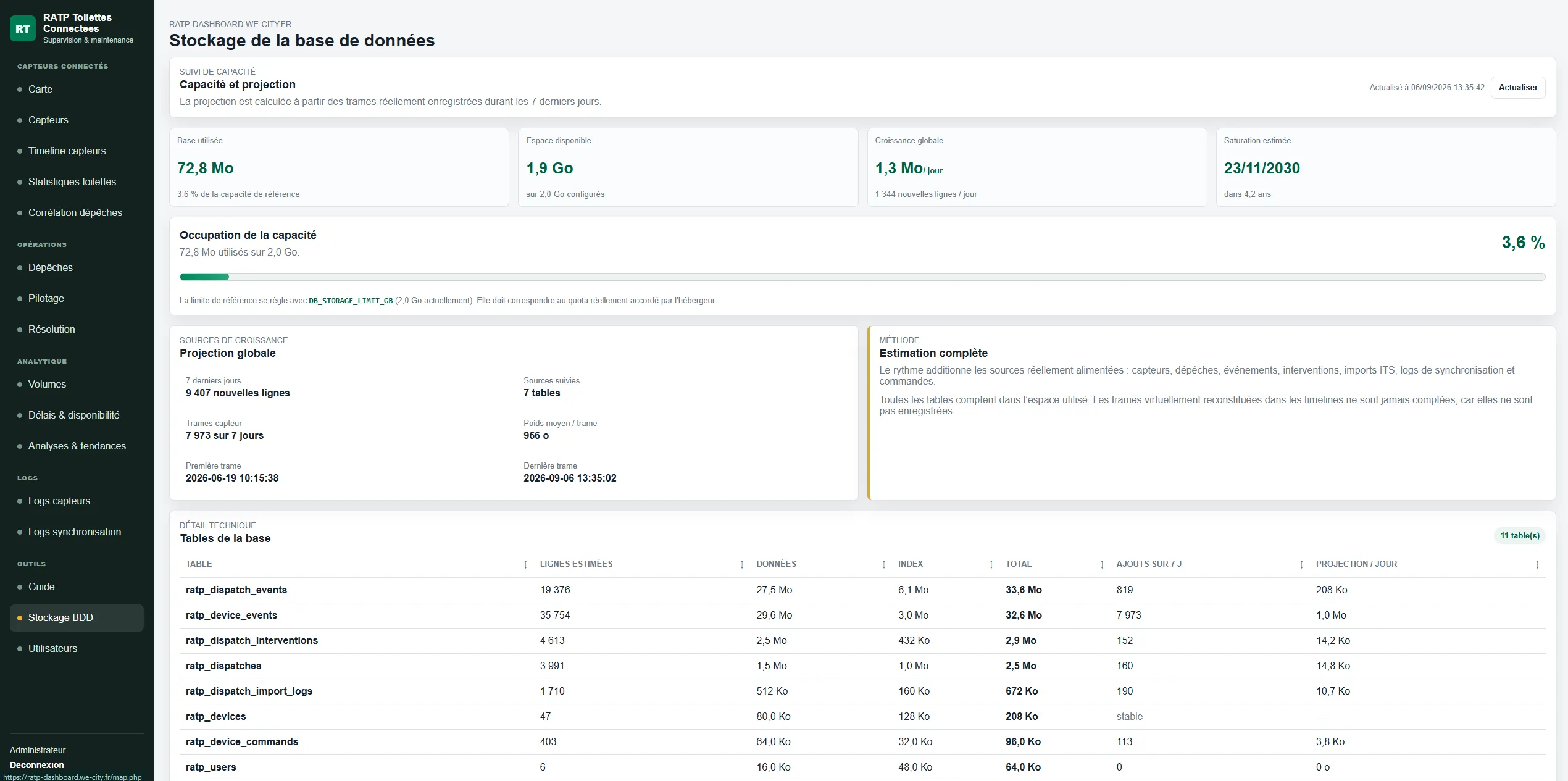Screen dimensions: 1568x781
Task: Select the Stockage BDD entry
Action: 77,617
